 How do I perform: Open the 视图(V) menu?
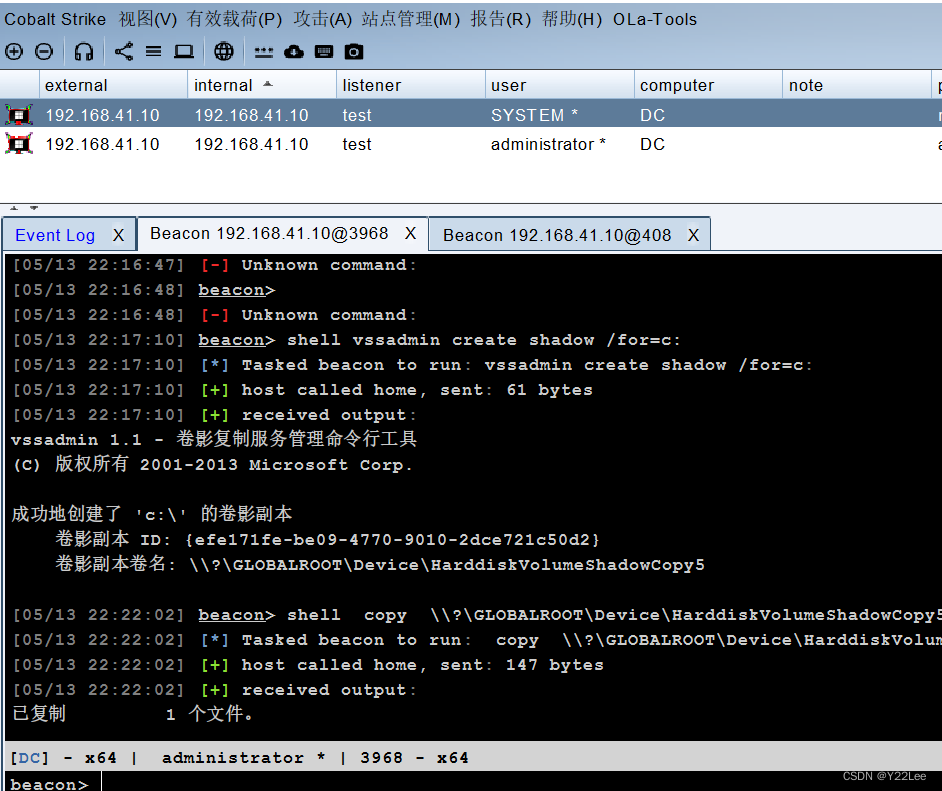(148, 19)
